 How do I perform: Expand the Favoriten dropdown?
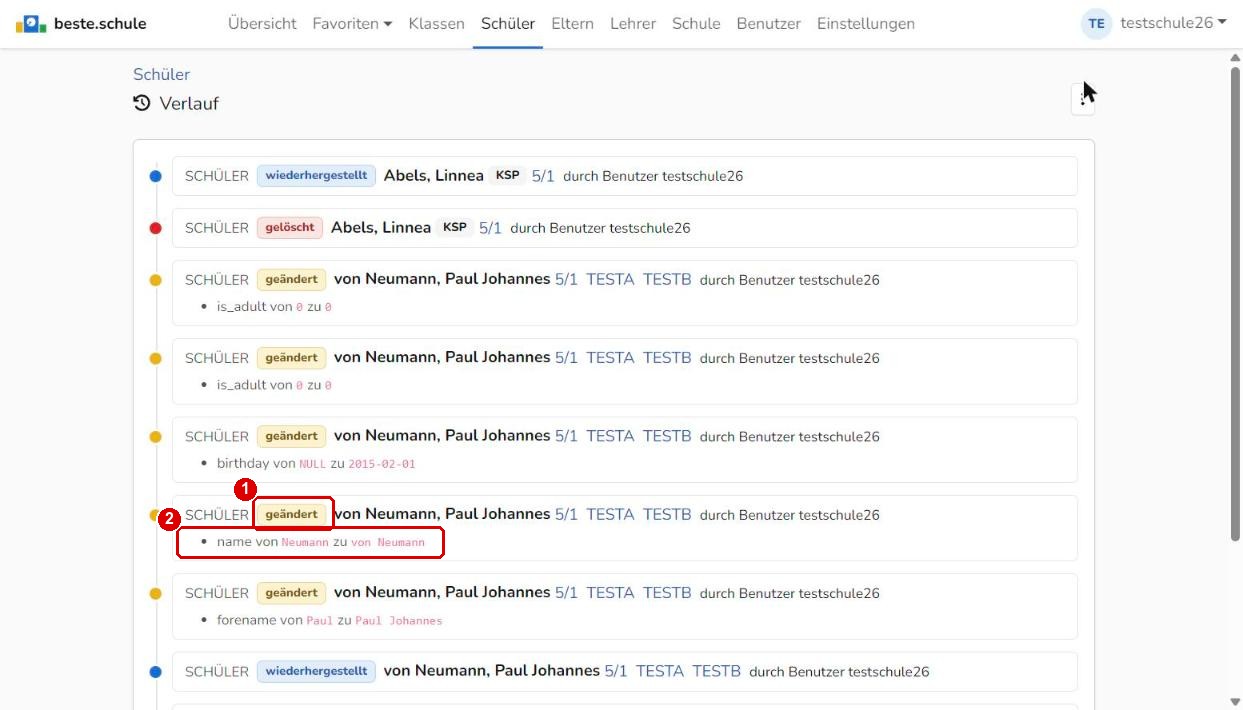[352, 23]
